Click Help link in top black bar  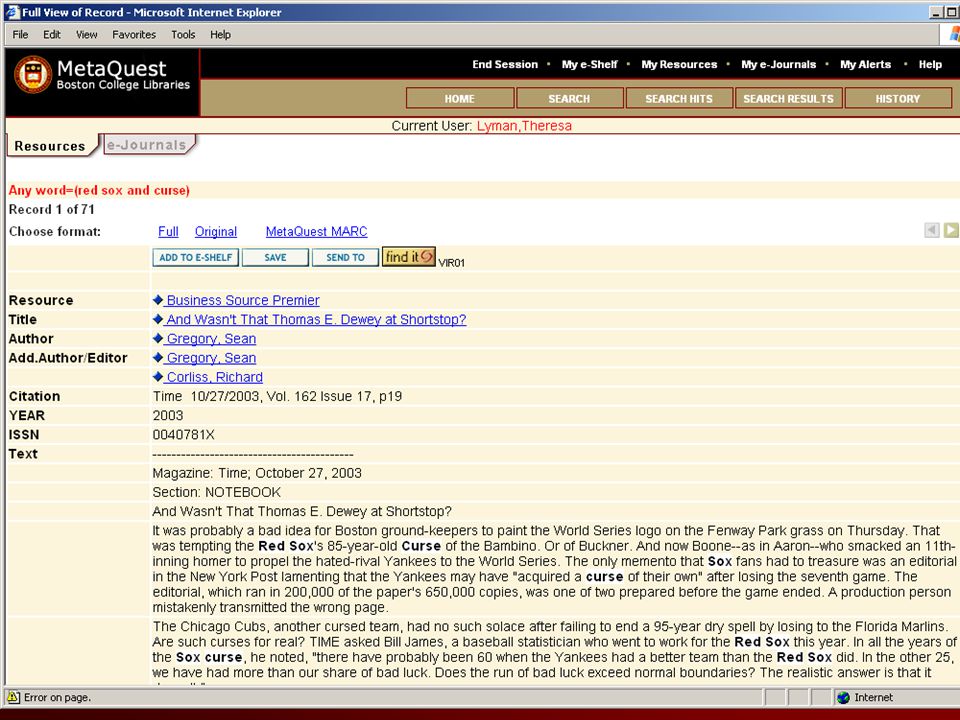(930, 64)
